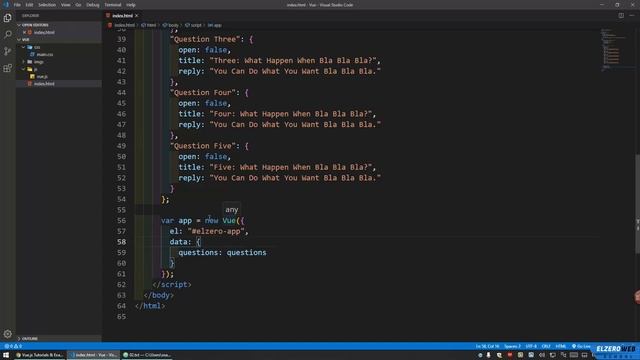Click the VS Code taskbar item
The image size is (640, 360).
click(93, 355)
